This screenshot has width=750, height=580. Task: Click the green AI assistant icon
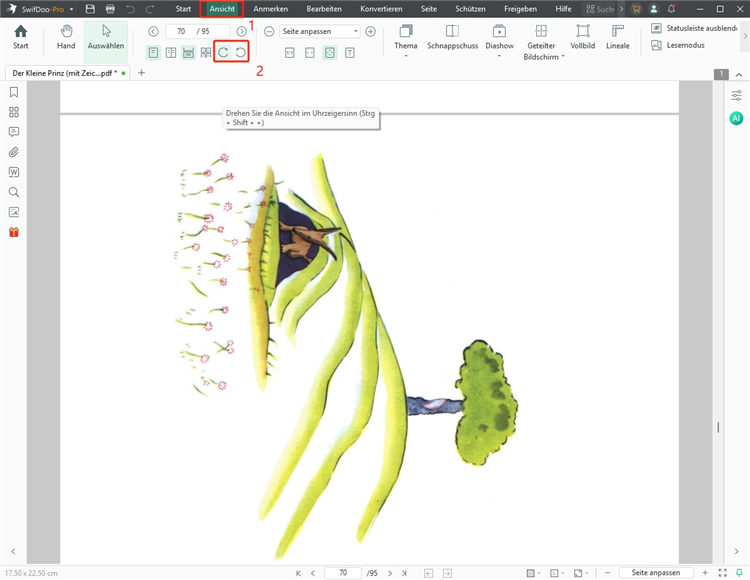point(736,118)
